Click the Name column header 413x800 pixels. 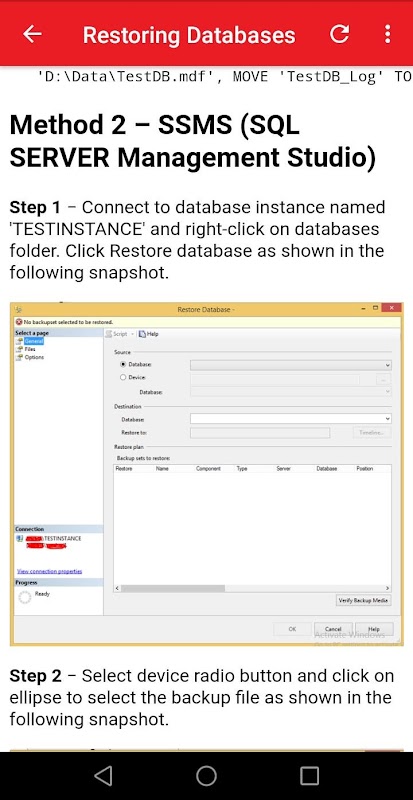pos(162,468)
